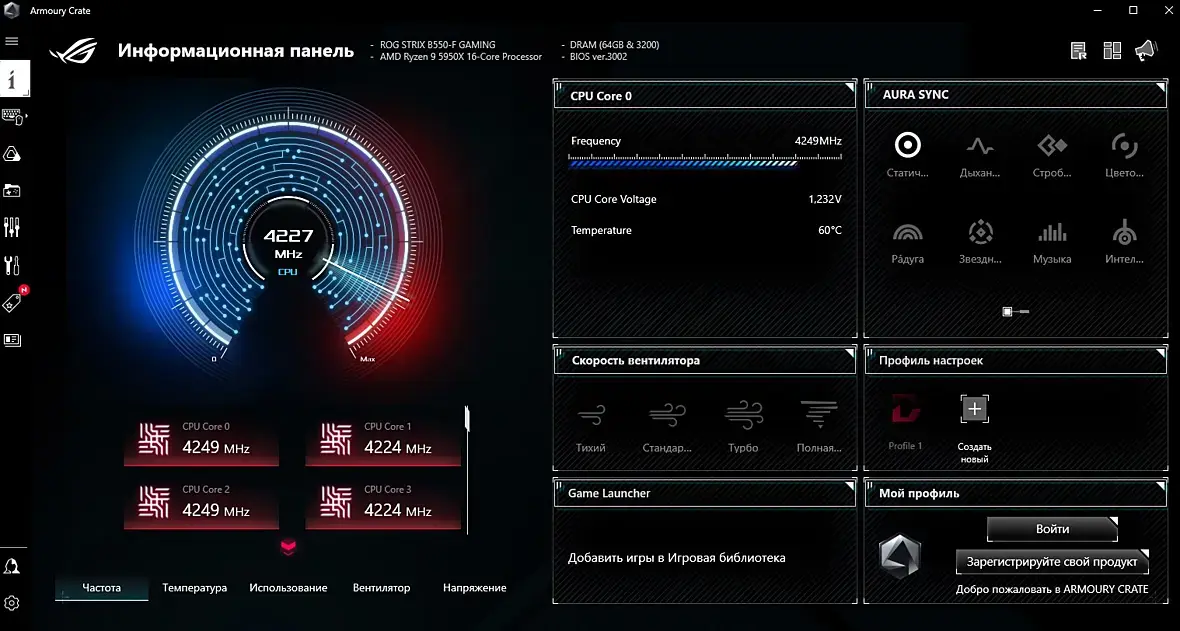Click the Armoury Crate avatar in Мой профиль
The width and height of the screenshot is (1180, 631).
click(x=900, y=556)
